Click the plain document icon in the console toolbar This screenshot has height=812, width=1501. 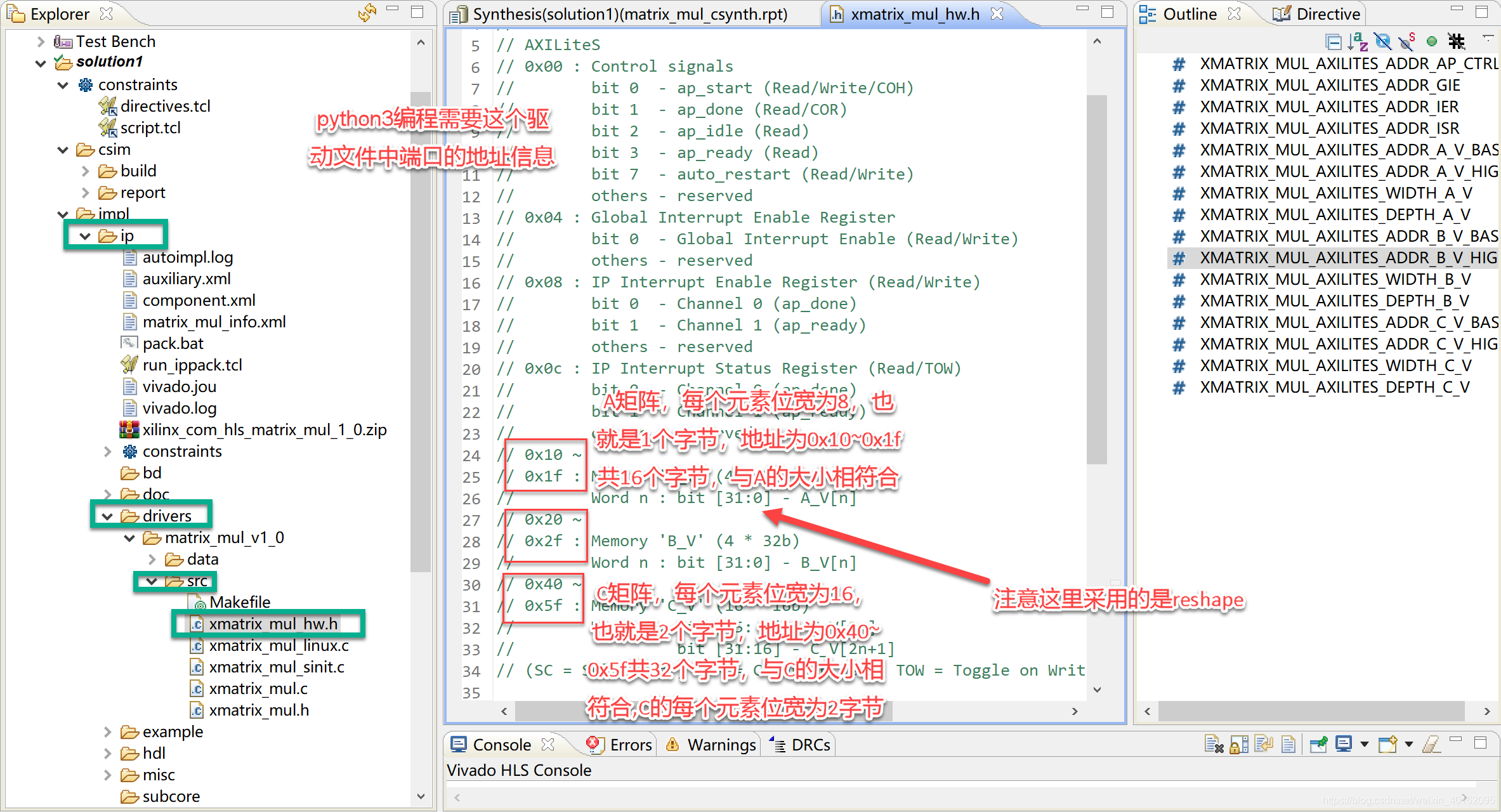[1288, 744]
